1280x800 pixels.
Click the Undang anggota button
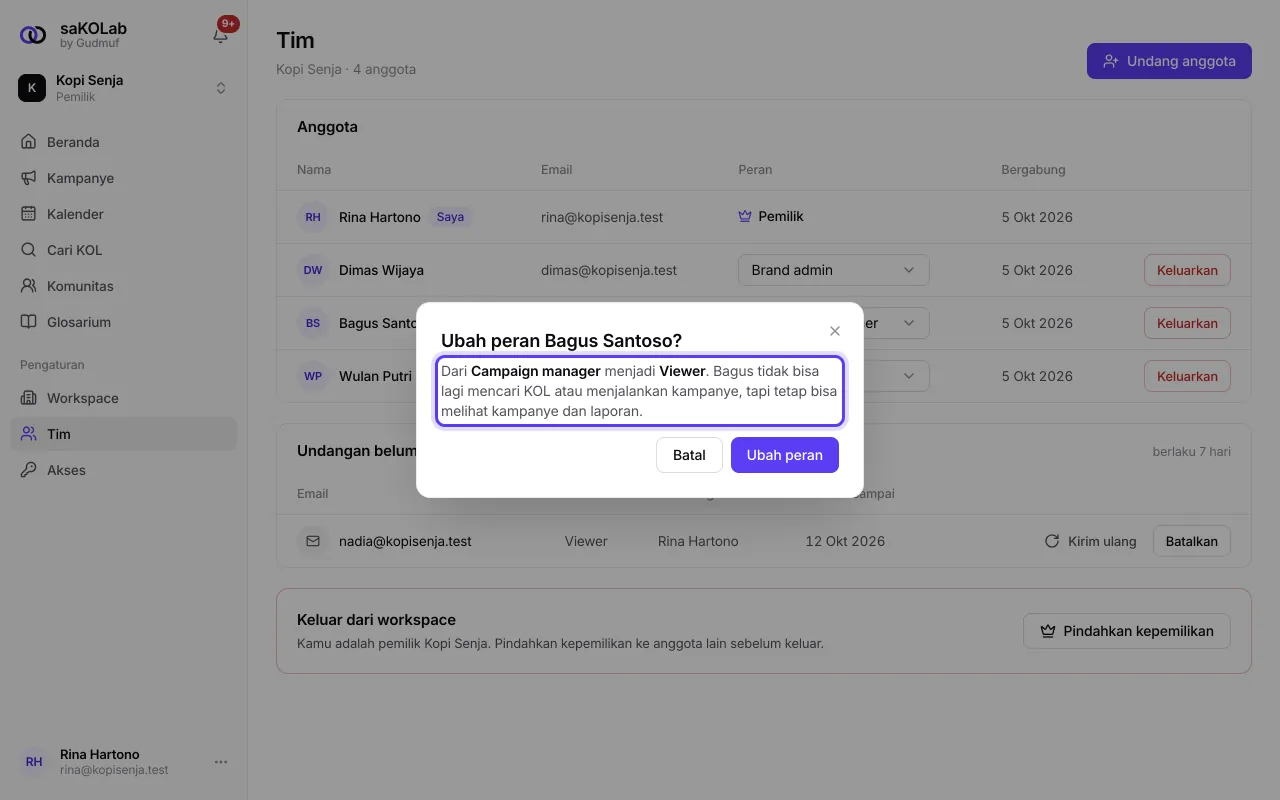pos(1169,61)
